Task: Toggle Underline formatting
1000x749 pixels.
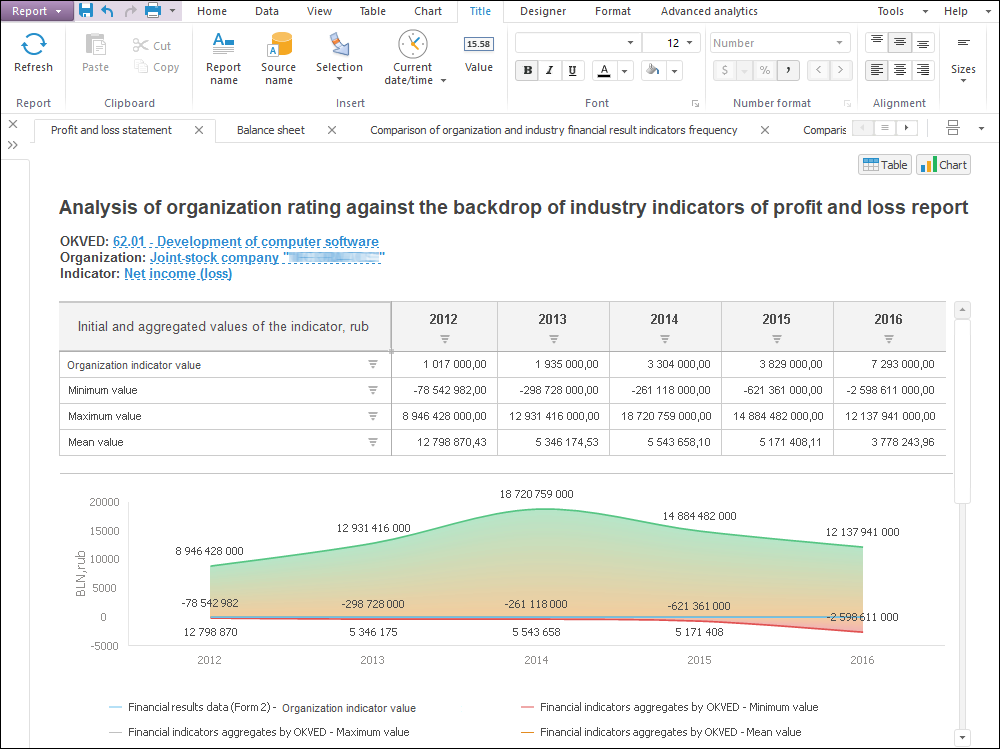Action: click(571, 71)
